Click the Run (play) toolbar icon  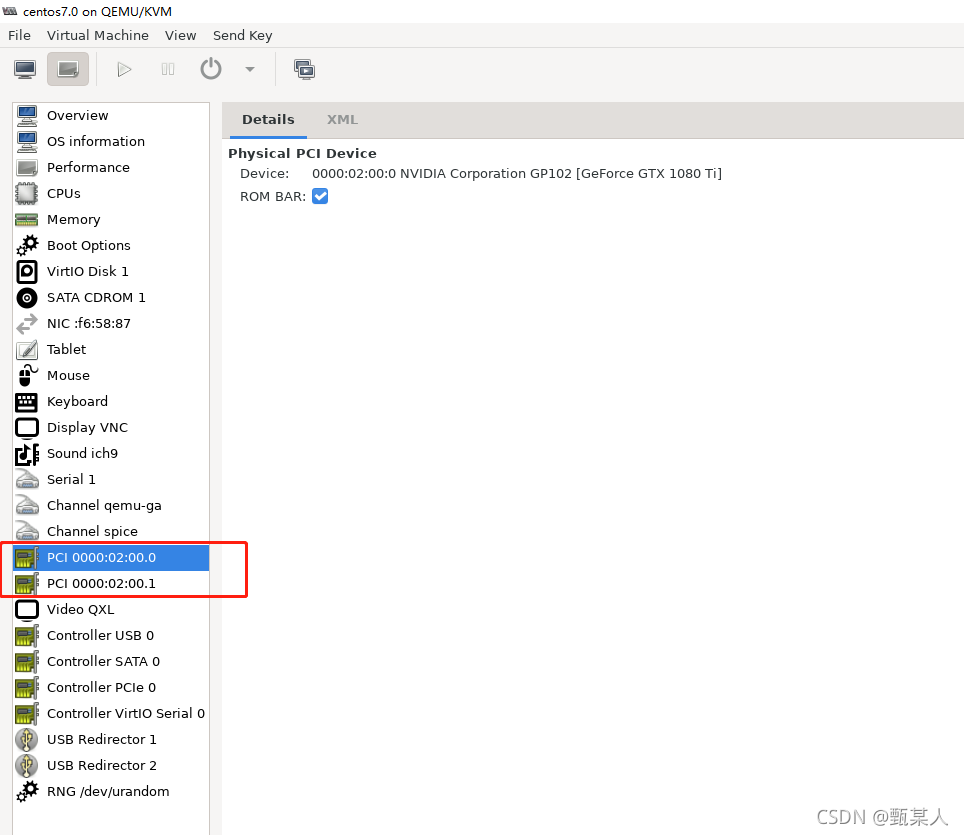point(124,69)
